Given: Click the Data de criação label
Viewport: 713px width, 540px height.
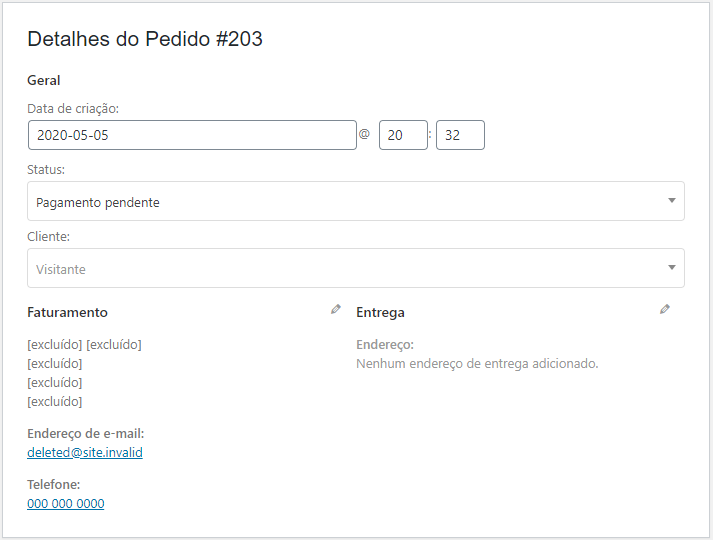Looking at the screenshot, I should click(x=73, y=109).
